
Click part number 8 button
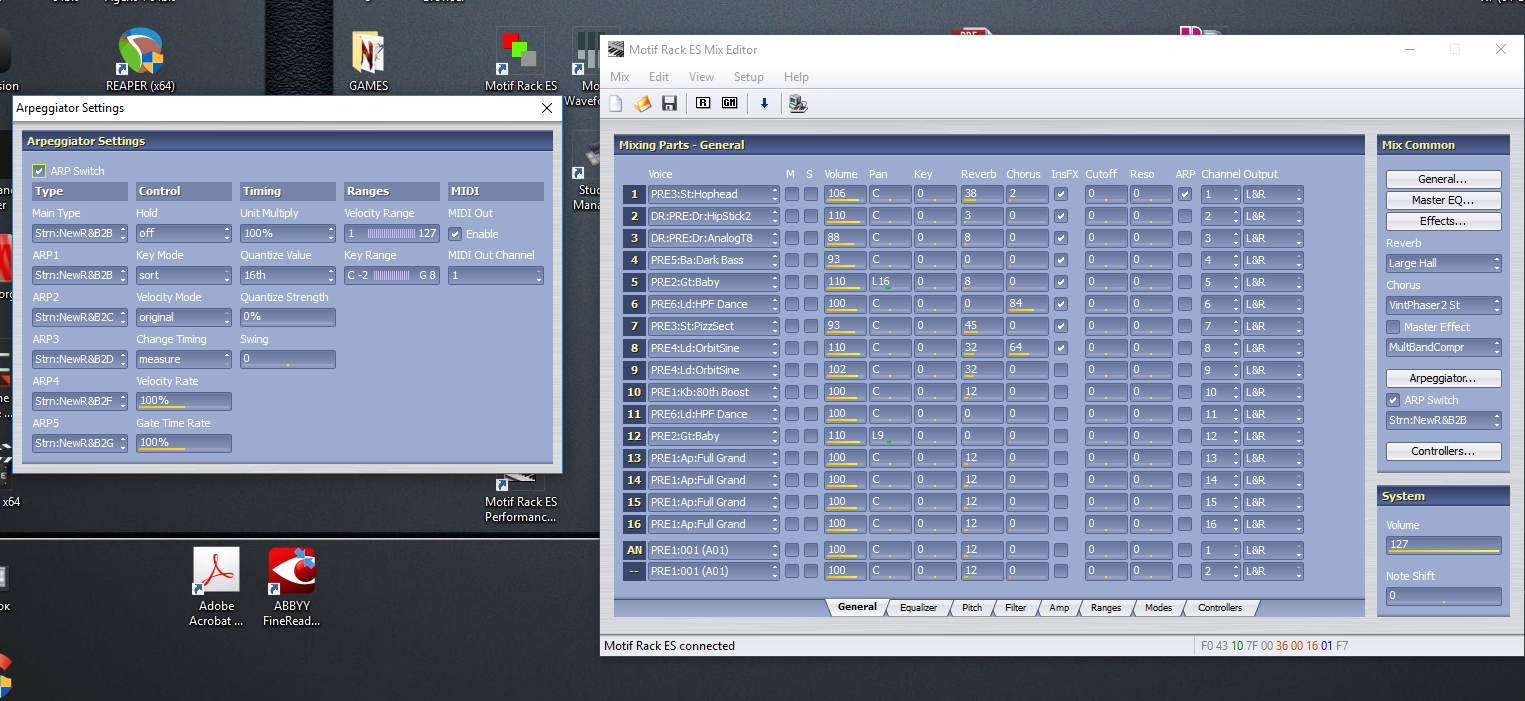[633, 348]
